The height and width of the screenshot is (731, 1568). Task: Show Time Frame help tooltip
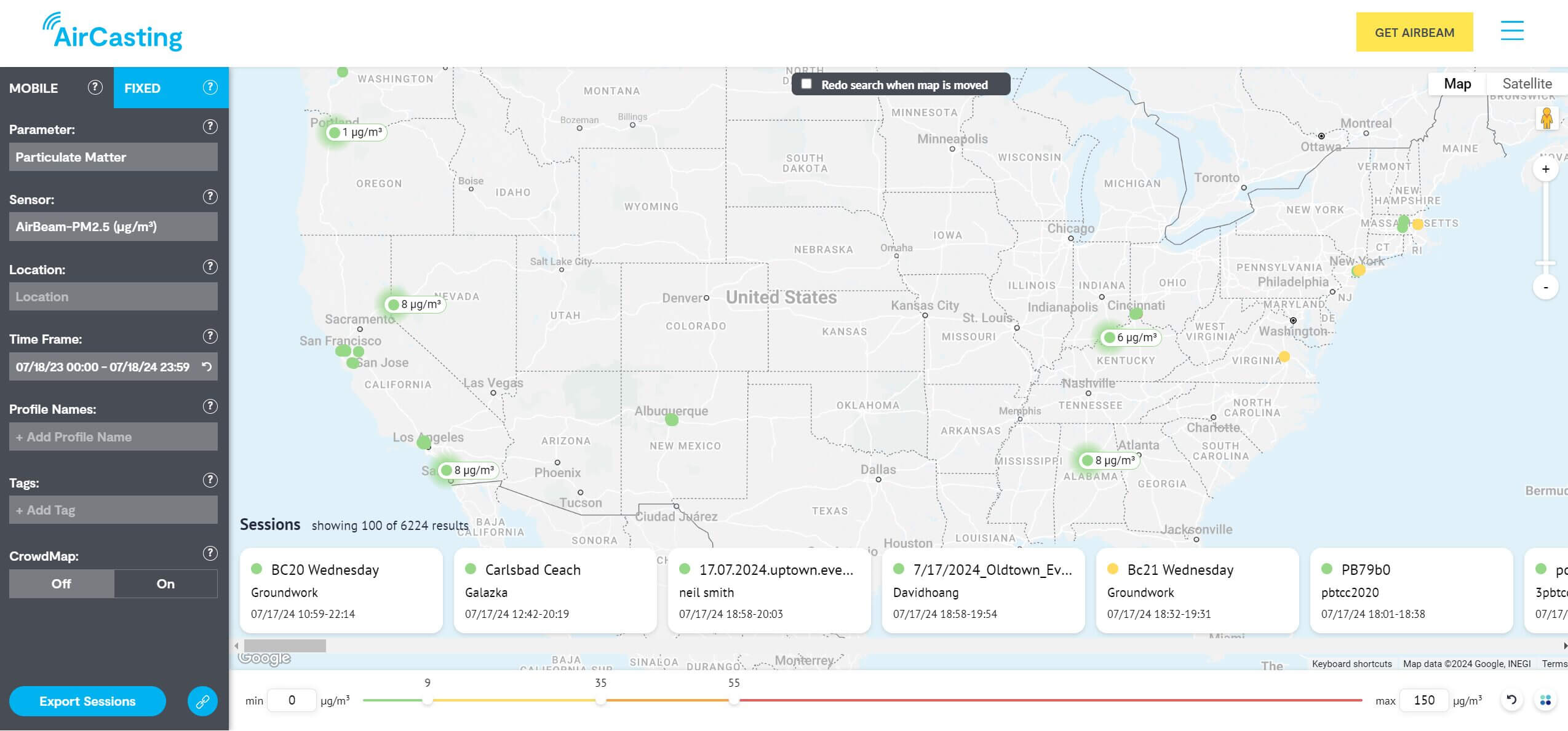click(210, 336)
